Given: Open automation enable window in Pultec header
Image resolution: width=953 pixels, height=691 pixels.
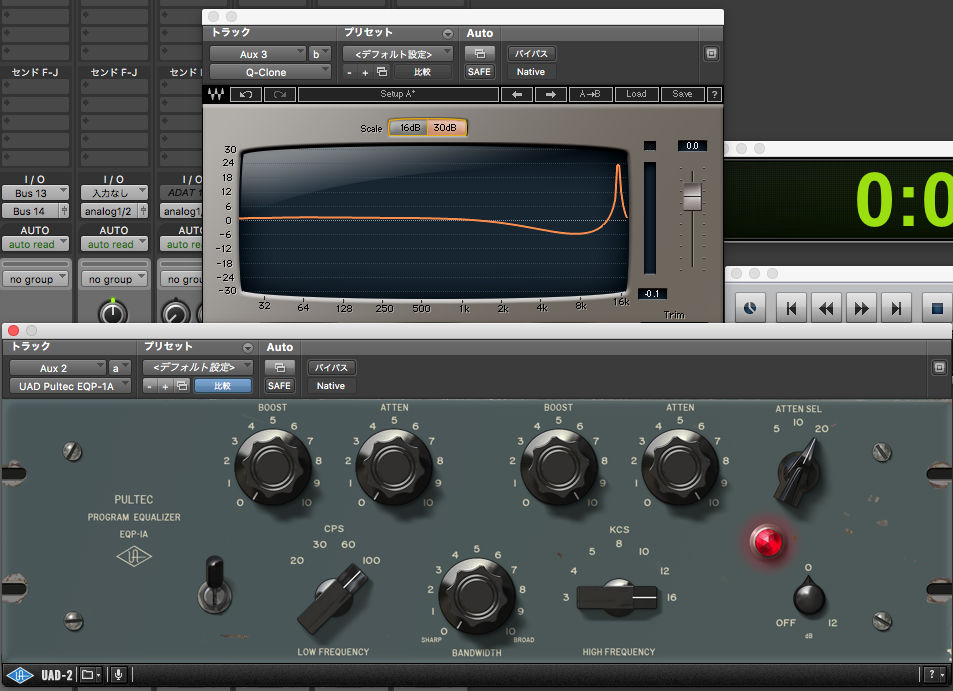Looking at the screenshot, I should (x=280, y=368).
